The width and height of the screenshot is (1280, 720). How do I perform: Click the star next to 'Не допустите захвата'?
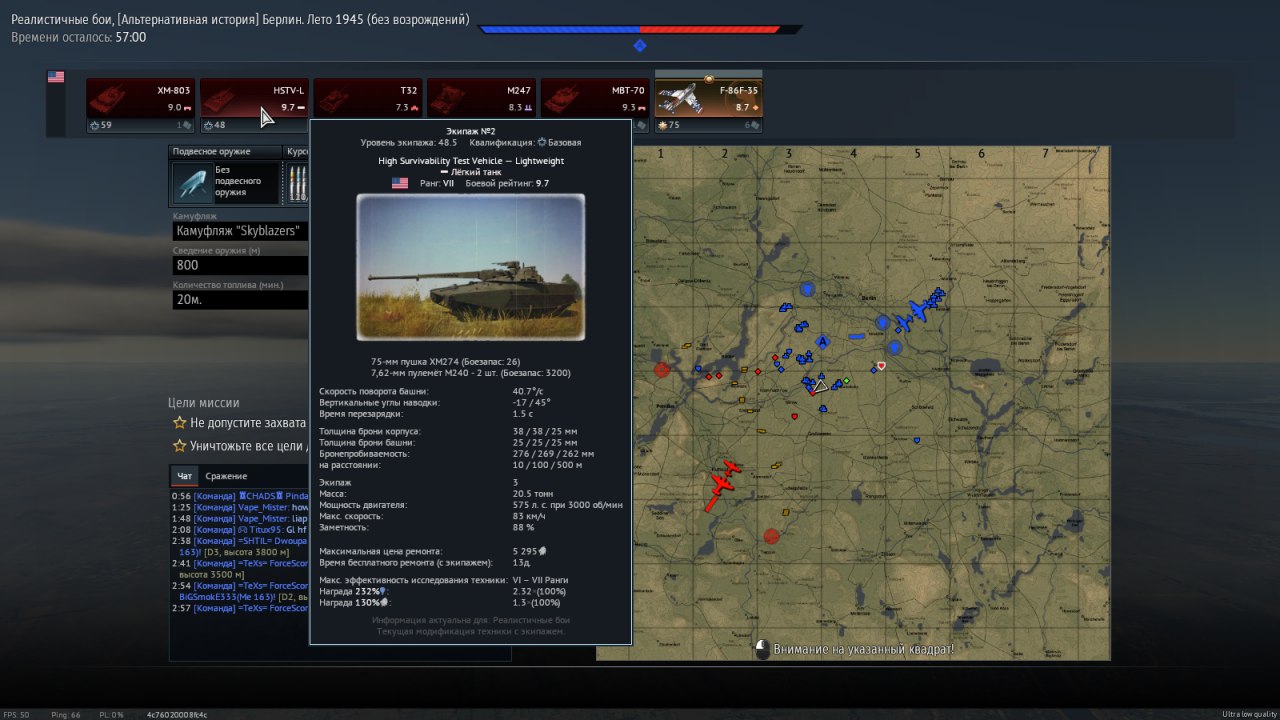[179, 423]
